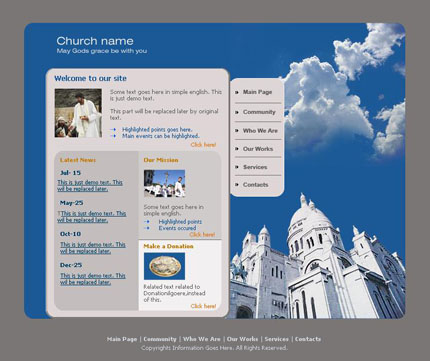Select Services in side menu
The height and width of the screenshot is (361, 430).
click(255, 167)
